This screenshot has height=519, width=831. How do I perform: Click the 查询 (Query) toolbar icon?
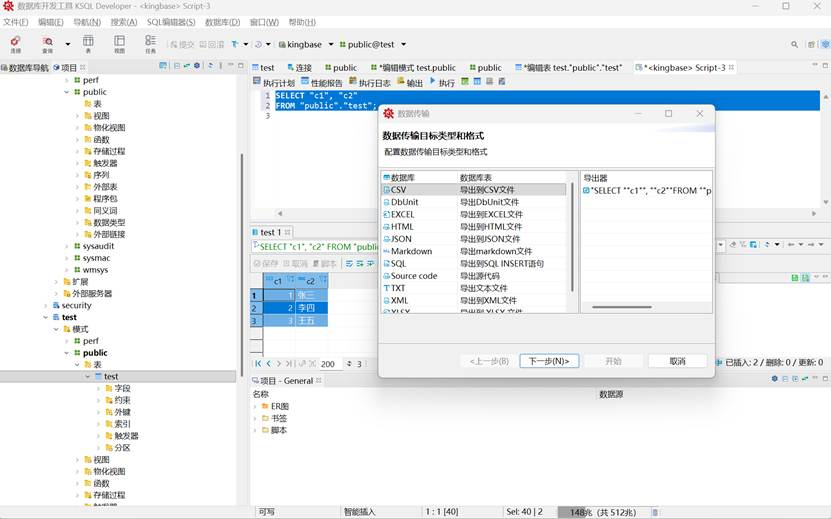47,43
